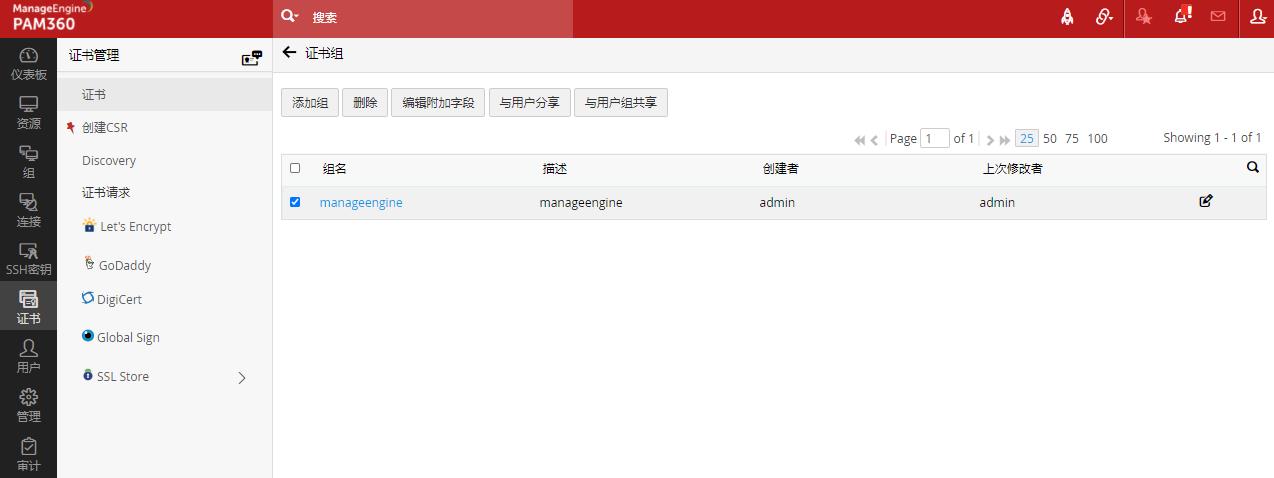The width and height of the screenshot is (1274, 478).
Task: Select 证书请求 in the side menu
Action: (x=106, y=192)
